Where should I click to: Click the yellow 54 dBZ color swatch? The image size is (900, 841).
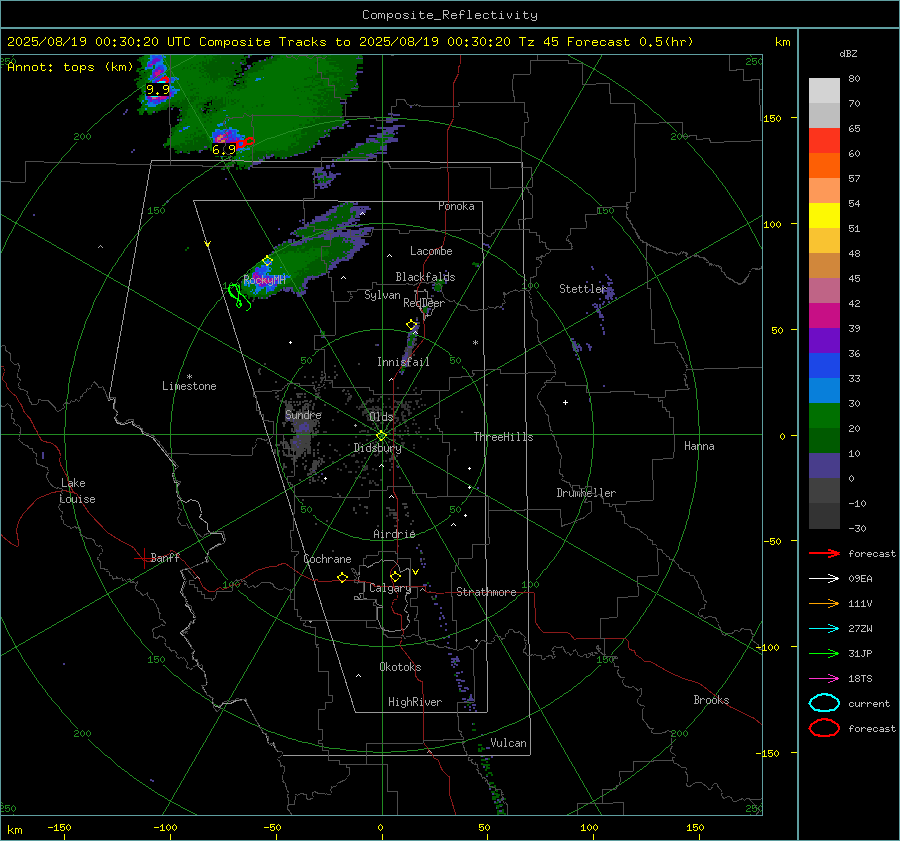click(x=824, y=216)
